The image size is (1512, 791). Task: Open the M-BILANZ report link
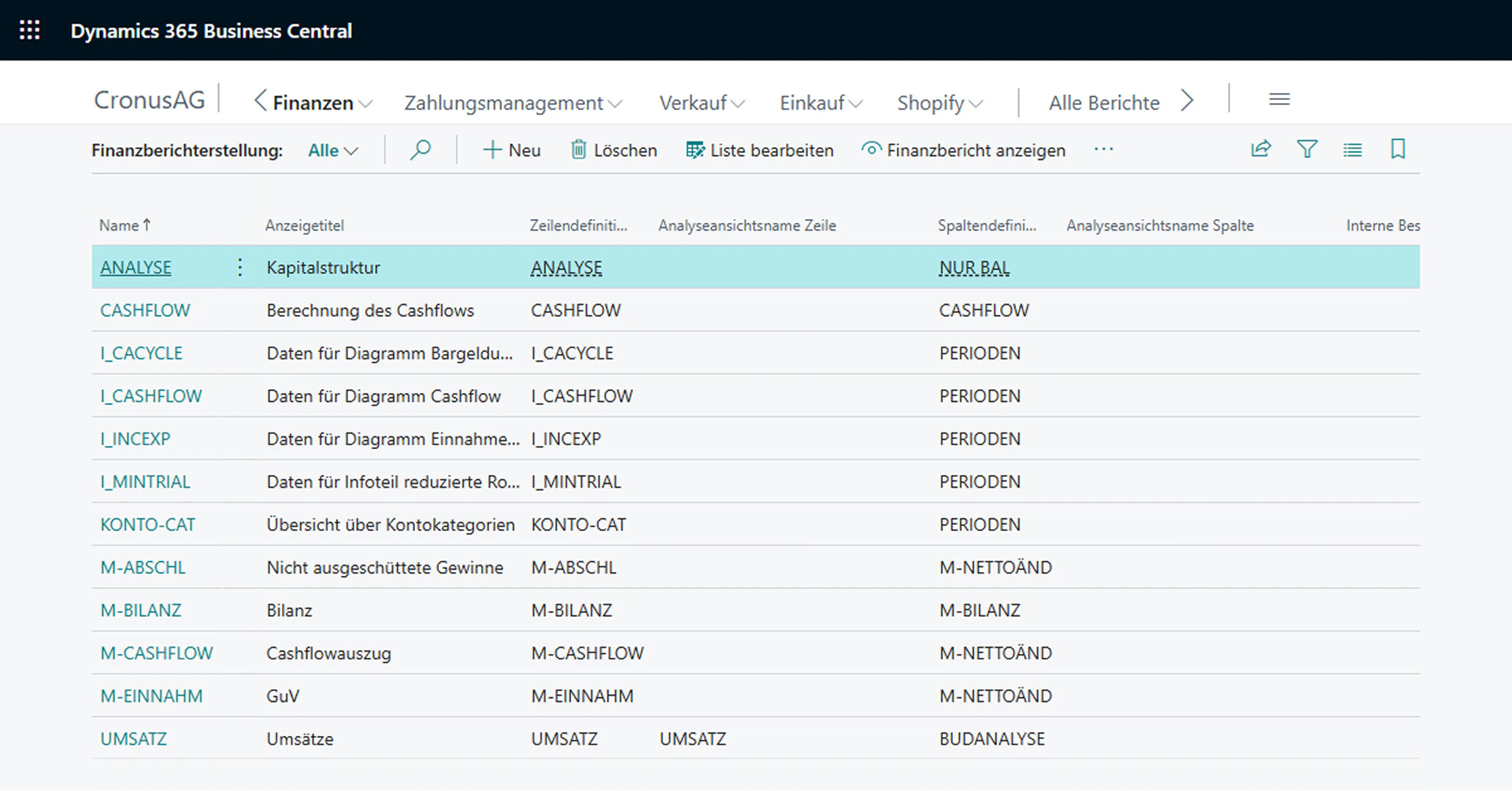click(140, 611)
